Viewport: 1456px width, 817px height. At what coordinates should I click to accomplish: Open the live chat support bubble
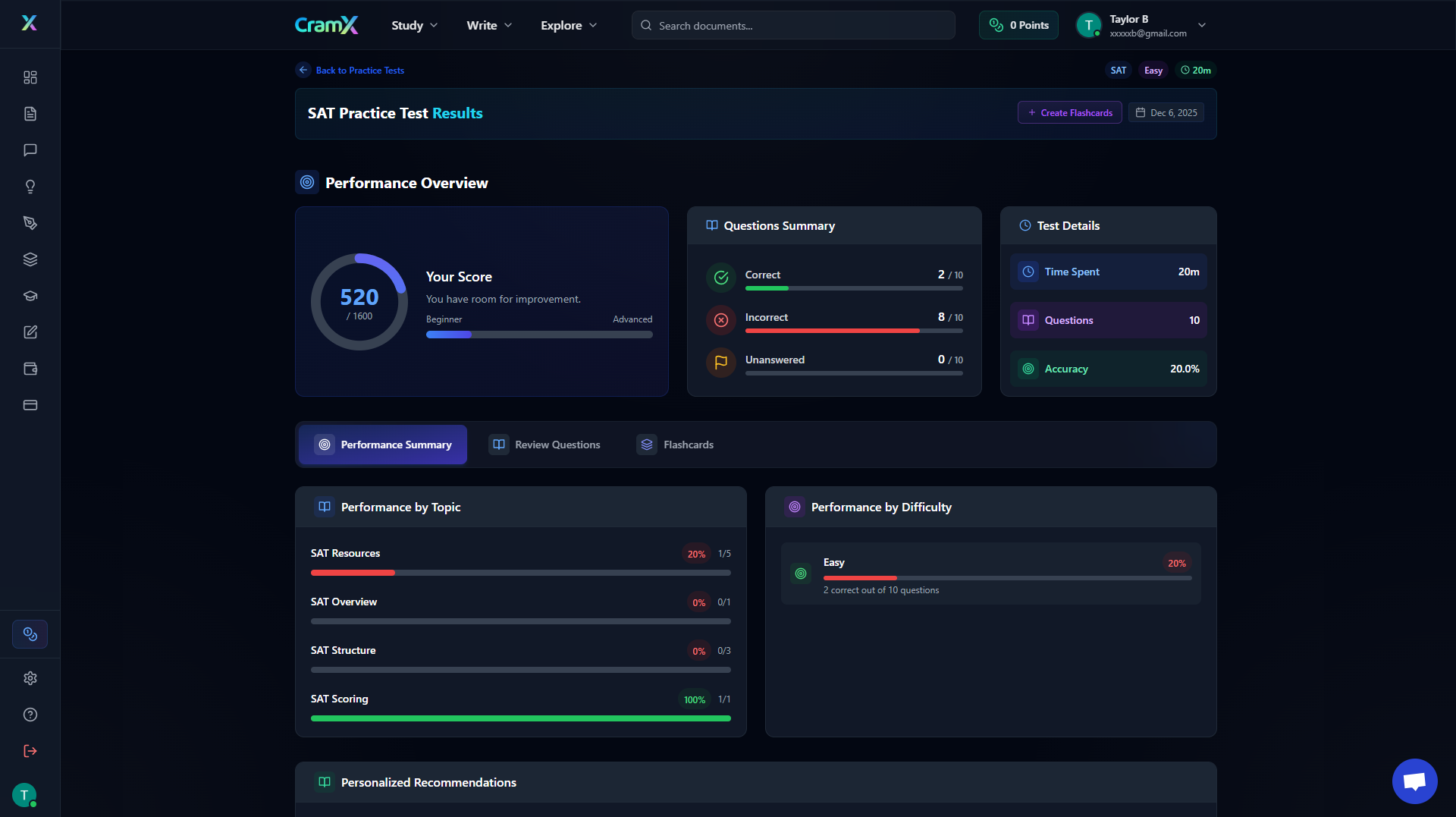pos(1414,781)
